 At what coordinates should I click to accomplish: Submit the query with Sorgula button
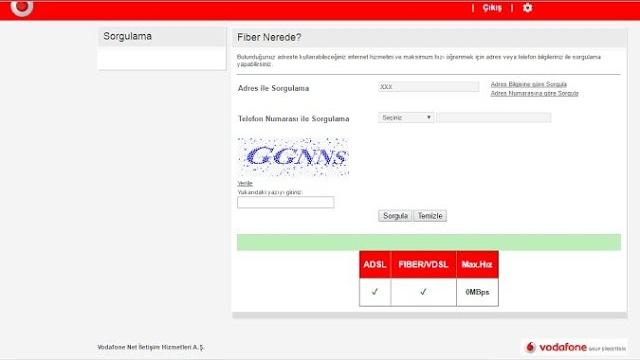[x=395, y=216]
